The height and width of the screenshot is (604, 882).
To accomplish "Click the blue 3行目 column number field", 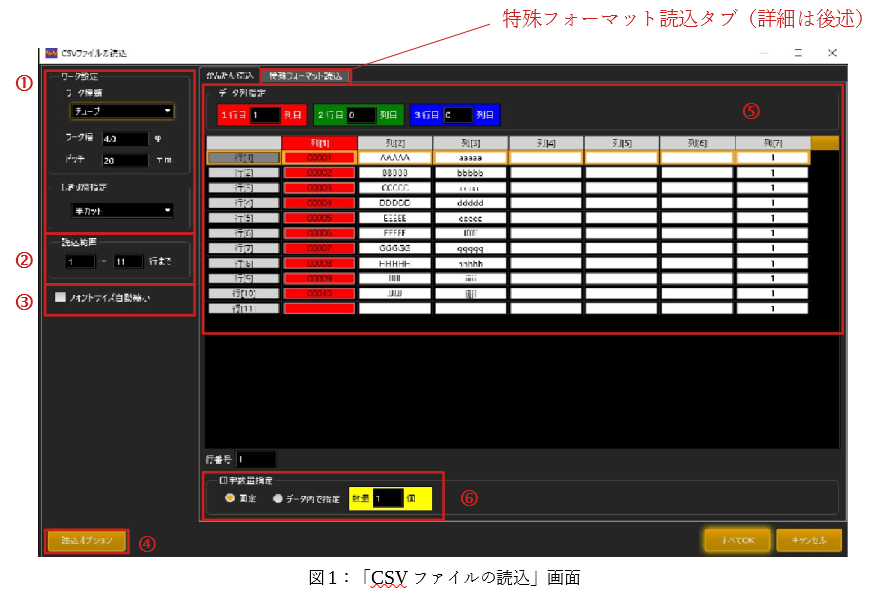I will click(x=458, y=115).
